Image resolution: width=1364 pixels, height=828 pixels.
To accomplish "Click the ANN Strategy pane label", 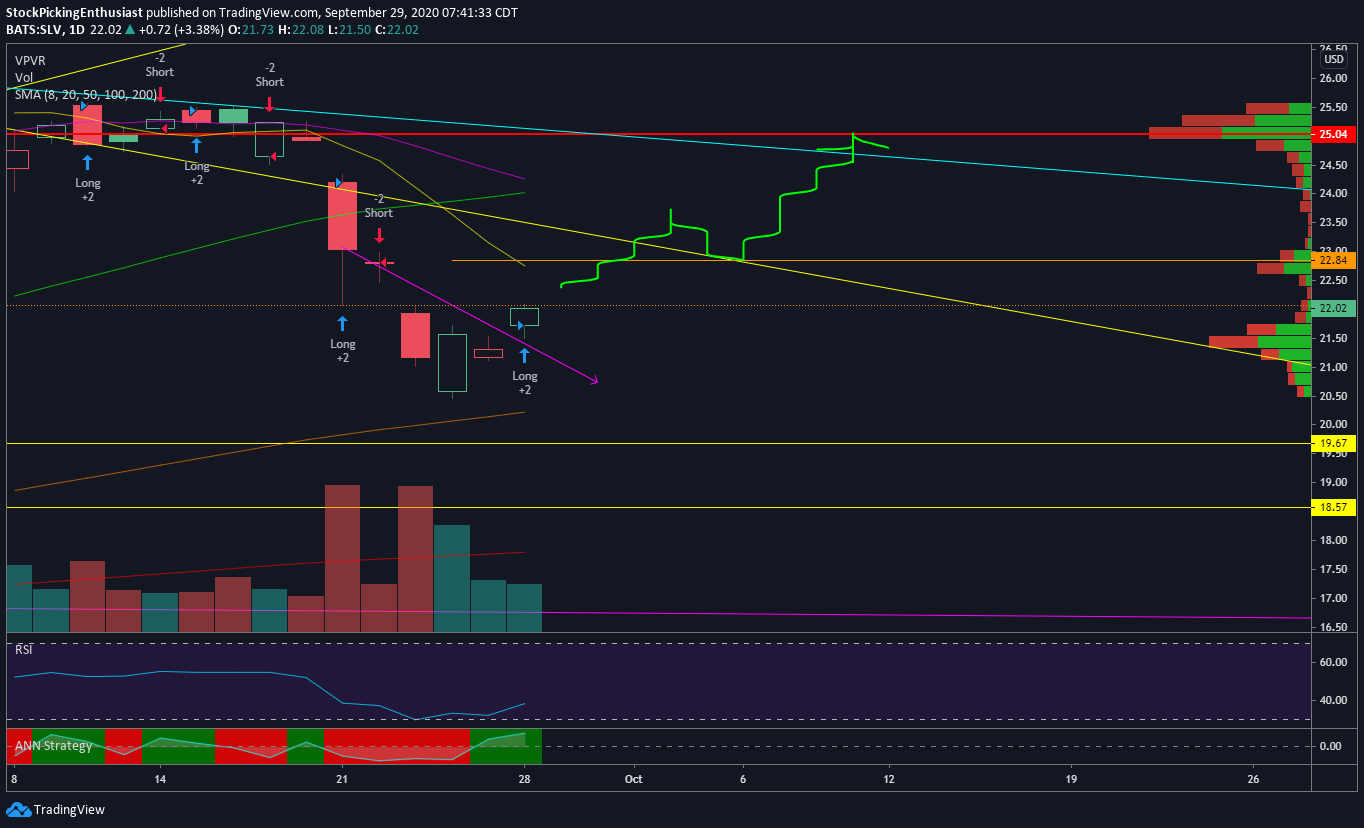I will 52,745.
